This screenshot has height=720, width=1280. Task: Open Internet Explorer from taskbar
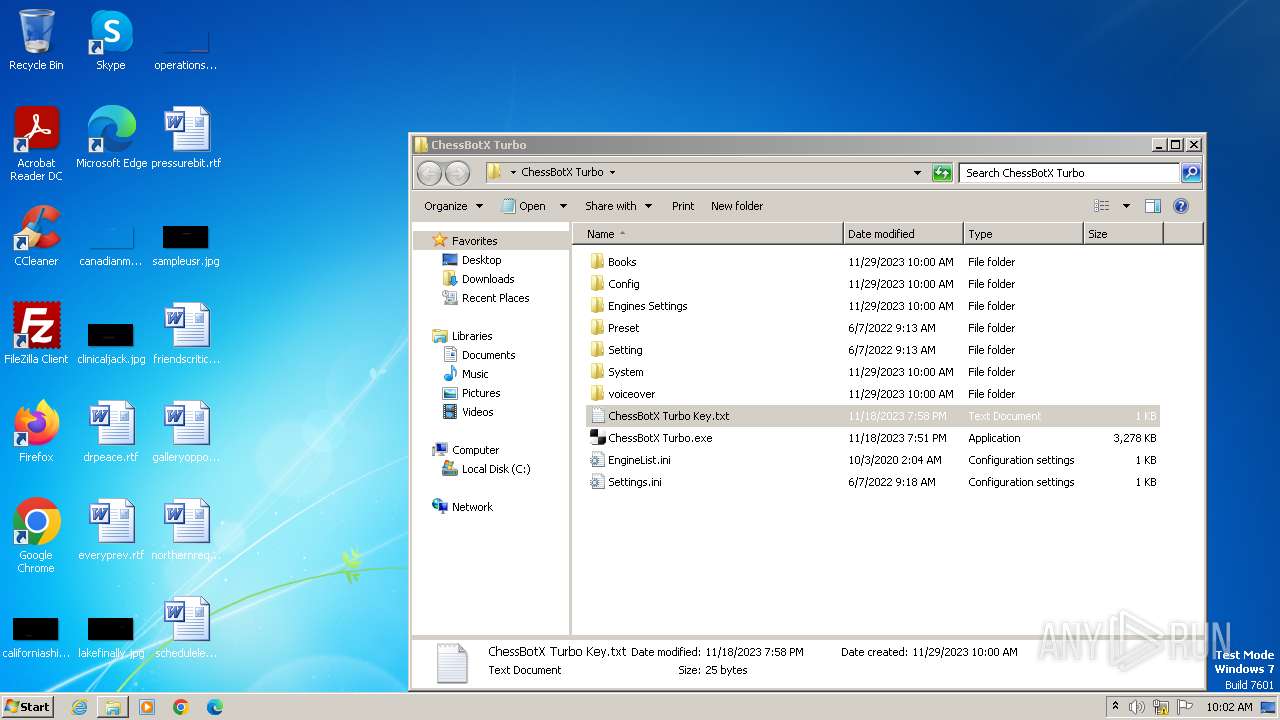[79, 707]
